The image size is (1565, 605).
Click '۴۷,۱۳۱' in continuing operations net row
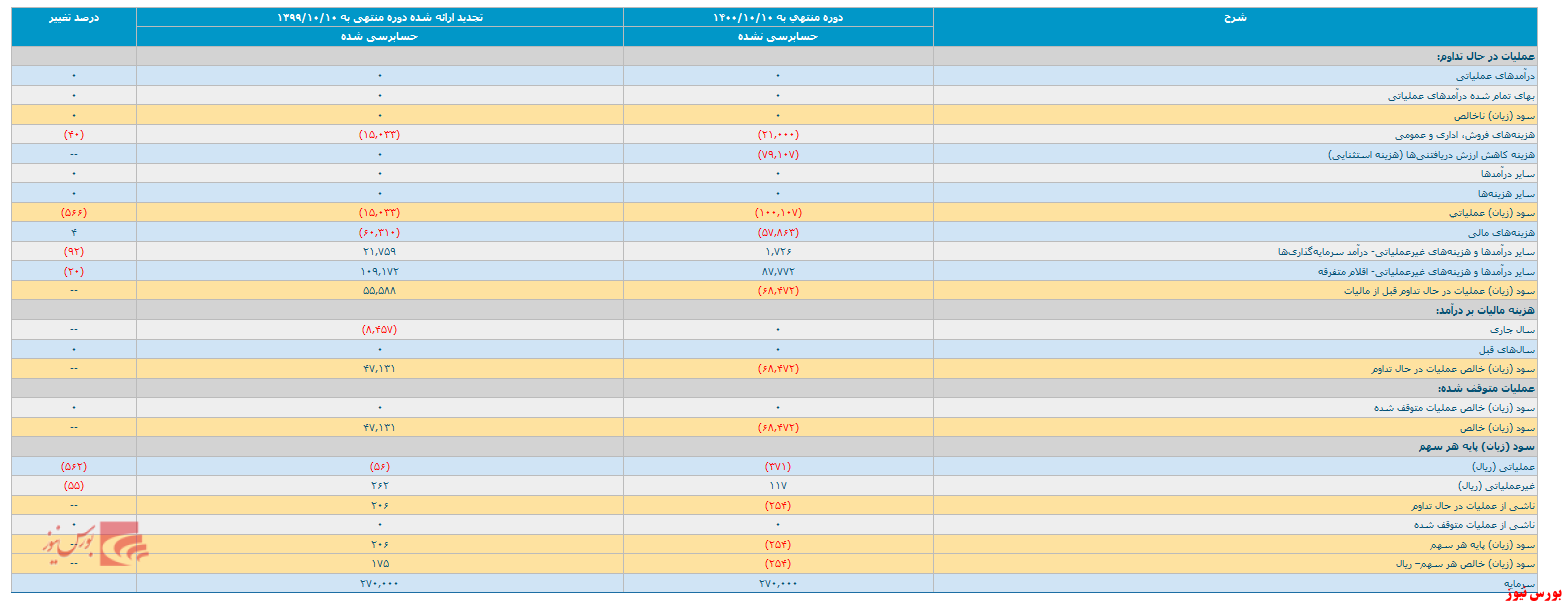tap(379, 369)
